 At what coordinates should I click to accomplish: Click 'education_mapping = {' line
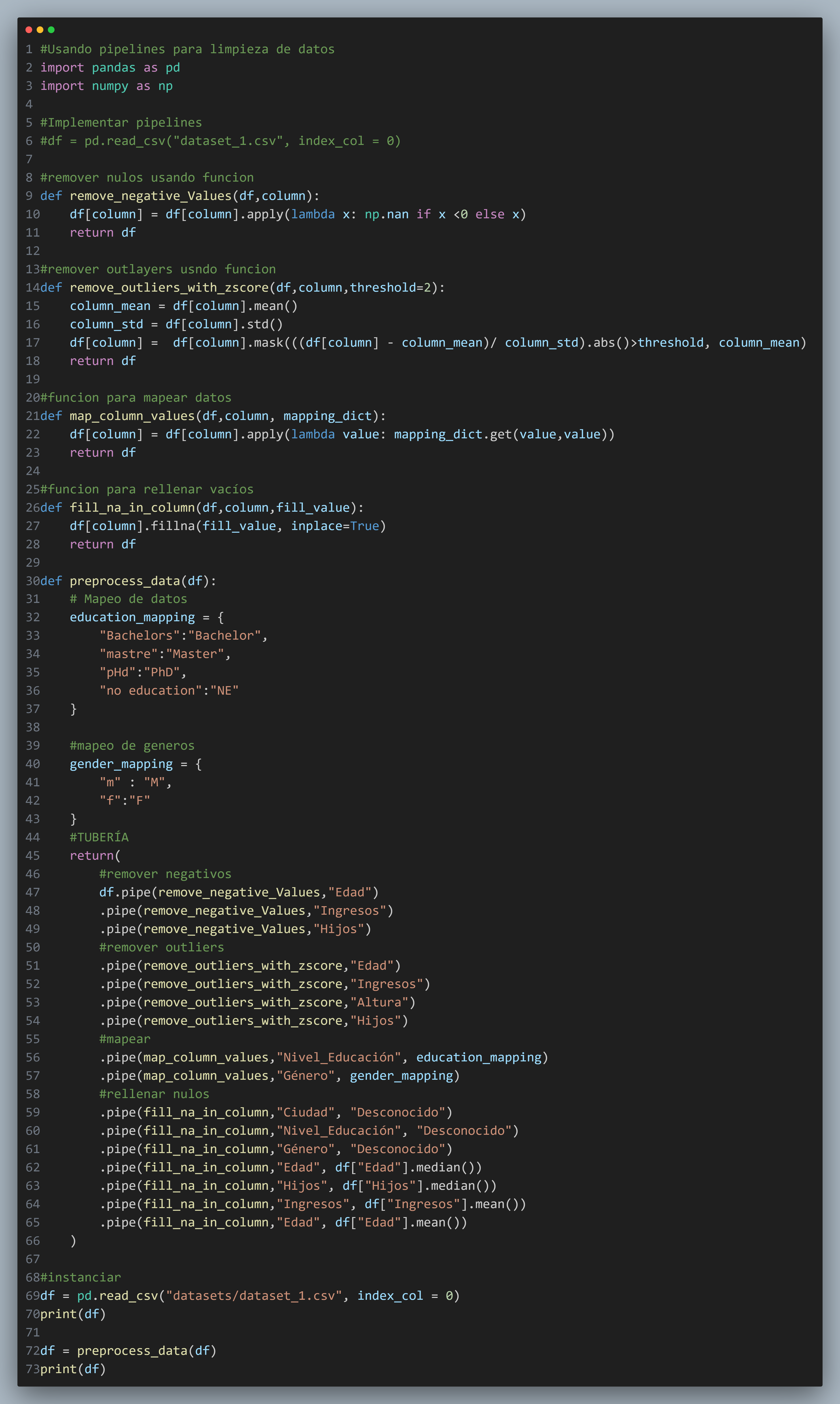coord(147,617)
